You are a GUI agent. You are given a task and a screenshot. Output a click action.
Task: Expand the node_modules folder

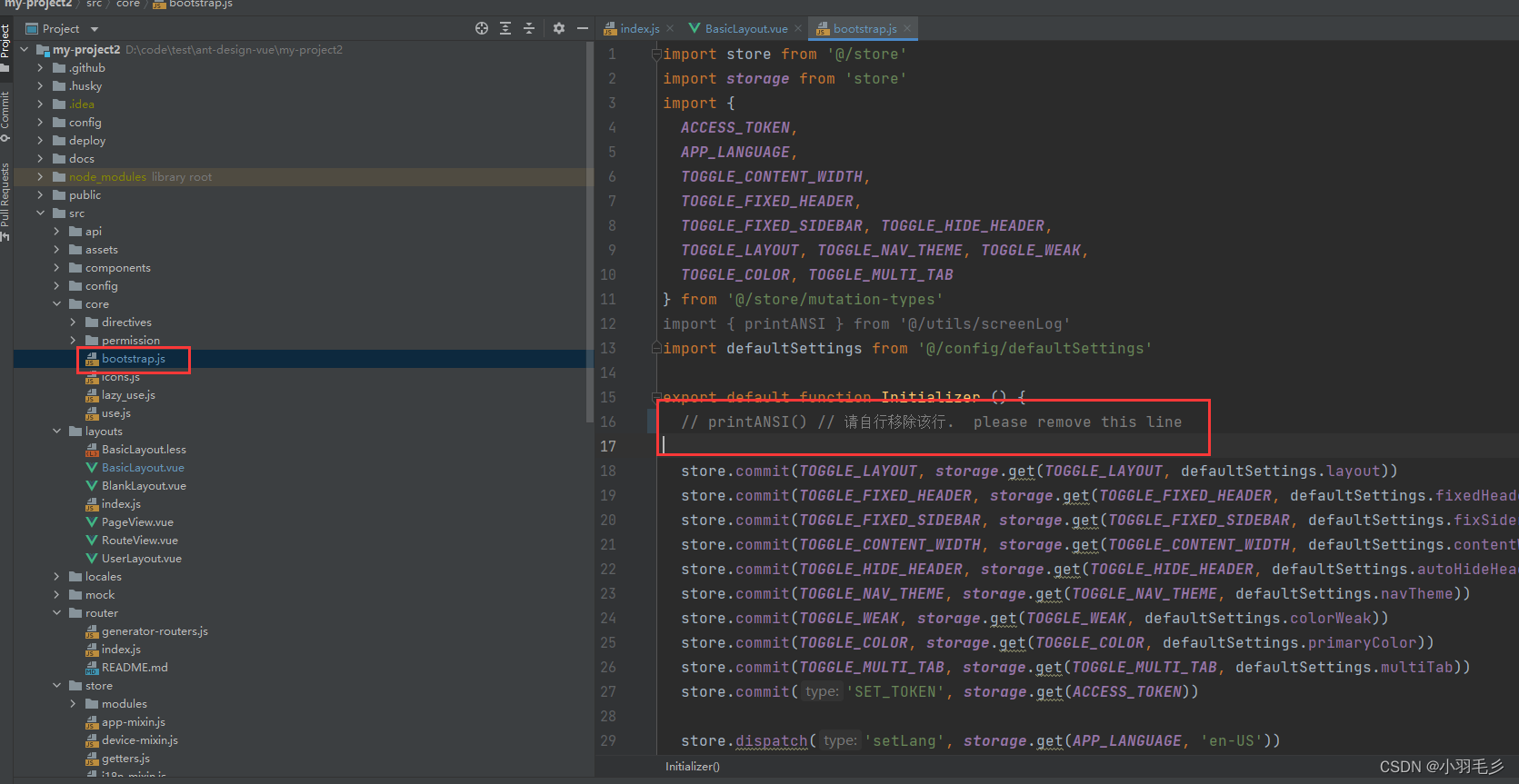click(41, 177)
